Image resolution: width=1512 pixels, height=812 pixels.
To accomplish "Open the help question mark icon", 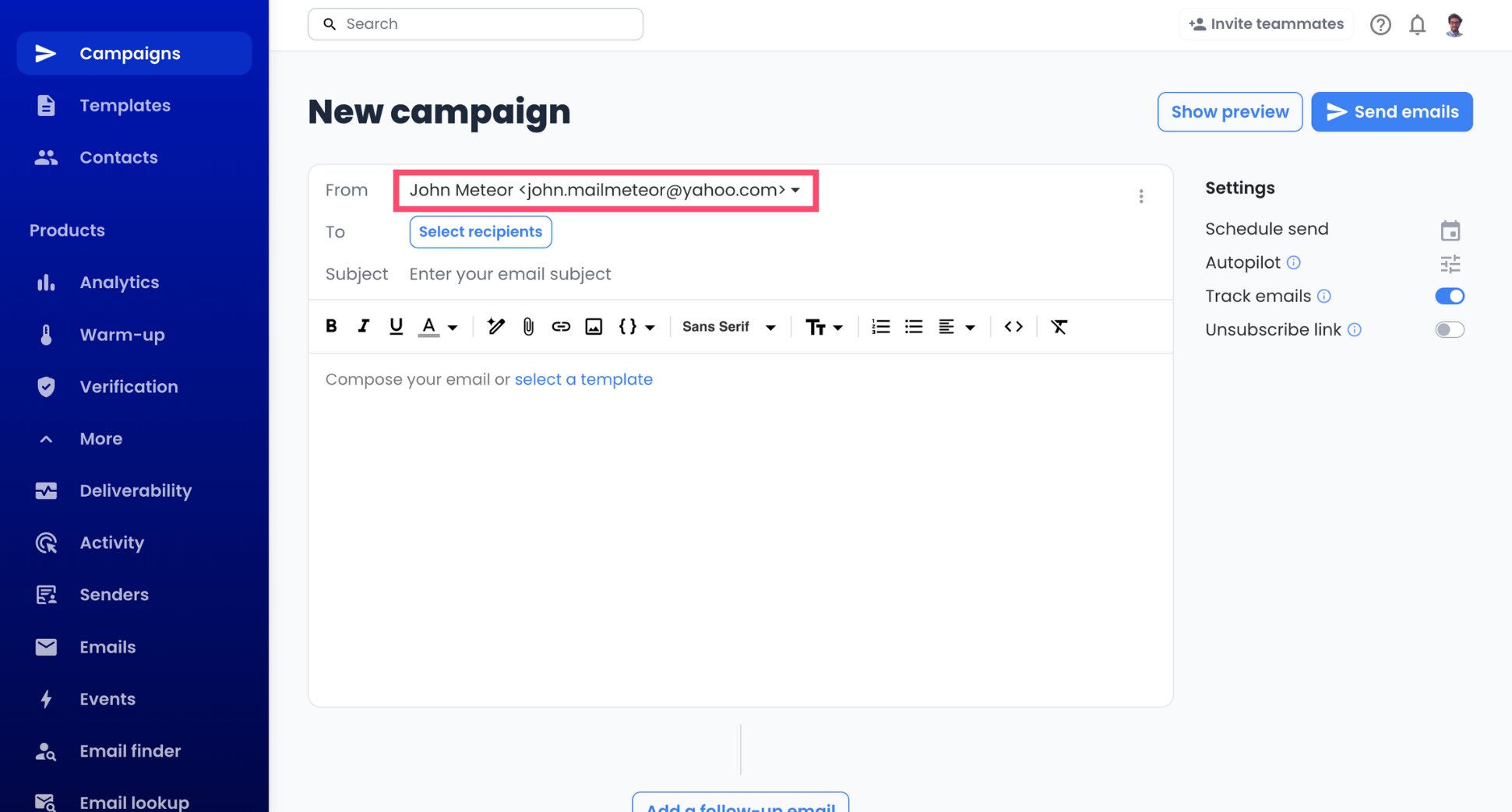I will (1380, 25).
